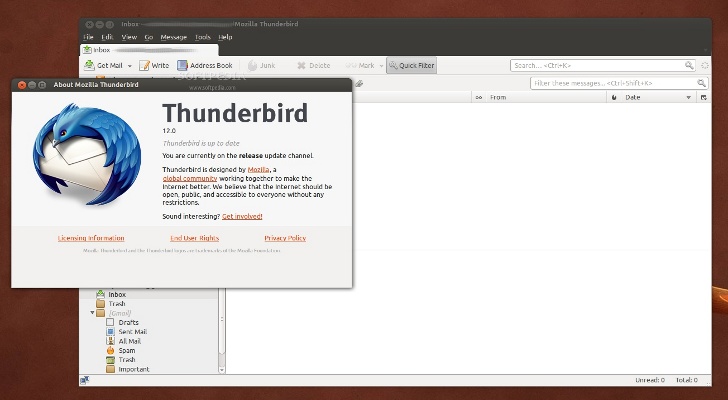This screenshot has width=728, height=400.
Task: Toggle the Quick Filter button
Action: 411,65
